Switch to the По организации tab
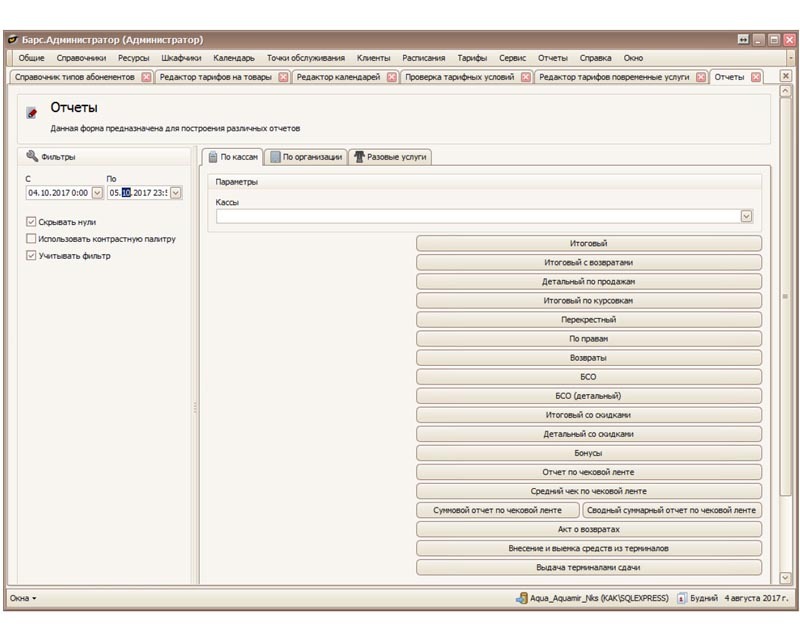The height and width of the screenshot is (640, 800). pyautogui.click(x=306, y=157)
